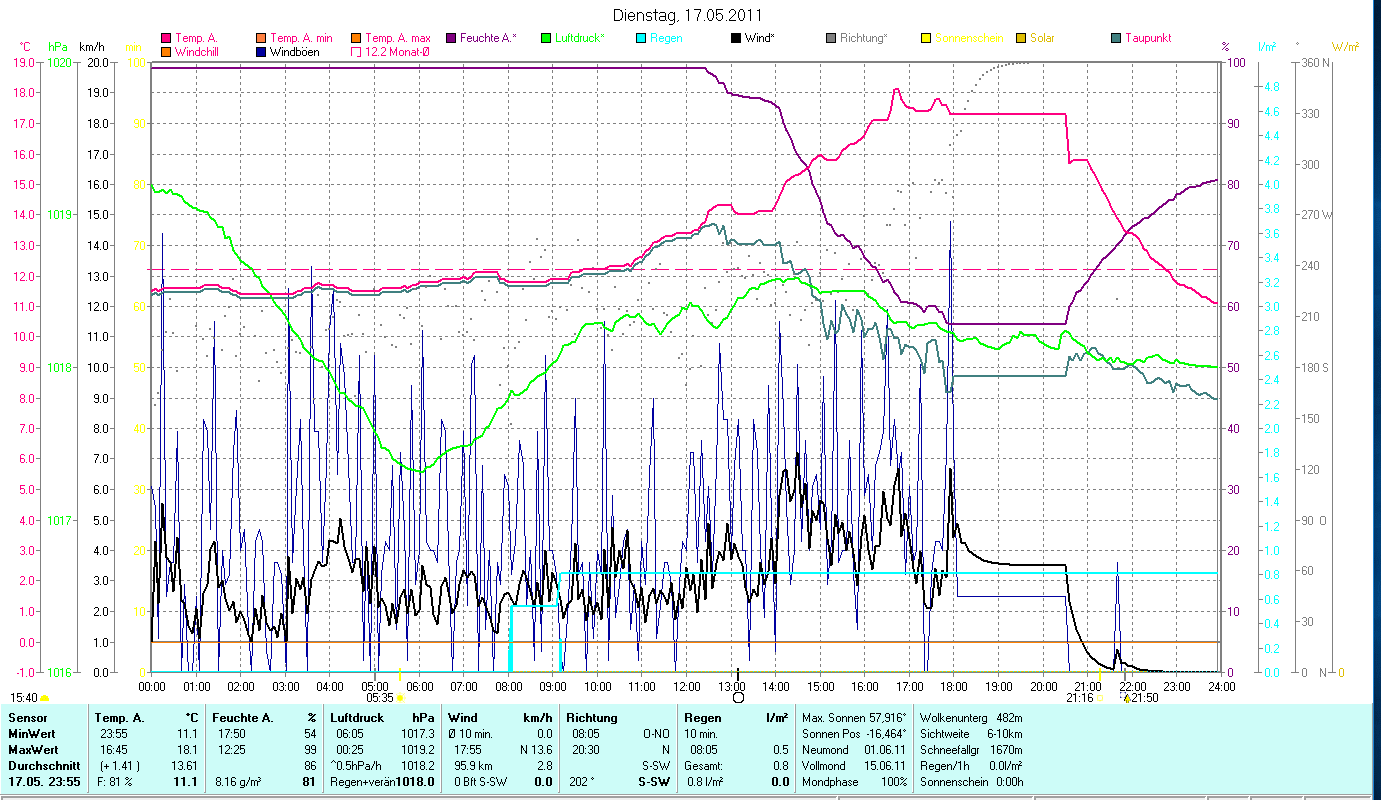
Task: Click the Temp. A. max legend label
Action: pyautogui.click(x=397, y=38)
